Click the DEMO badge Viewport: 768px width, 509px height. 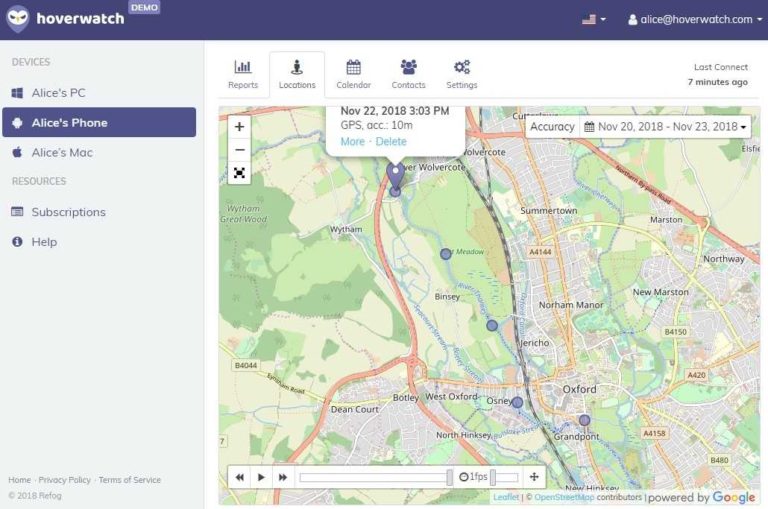coord(144,7)
